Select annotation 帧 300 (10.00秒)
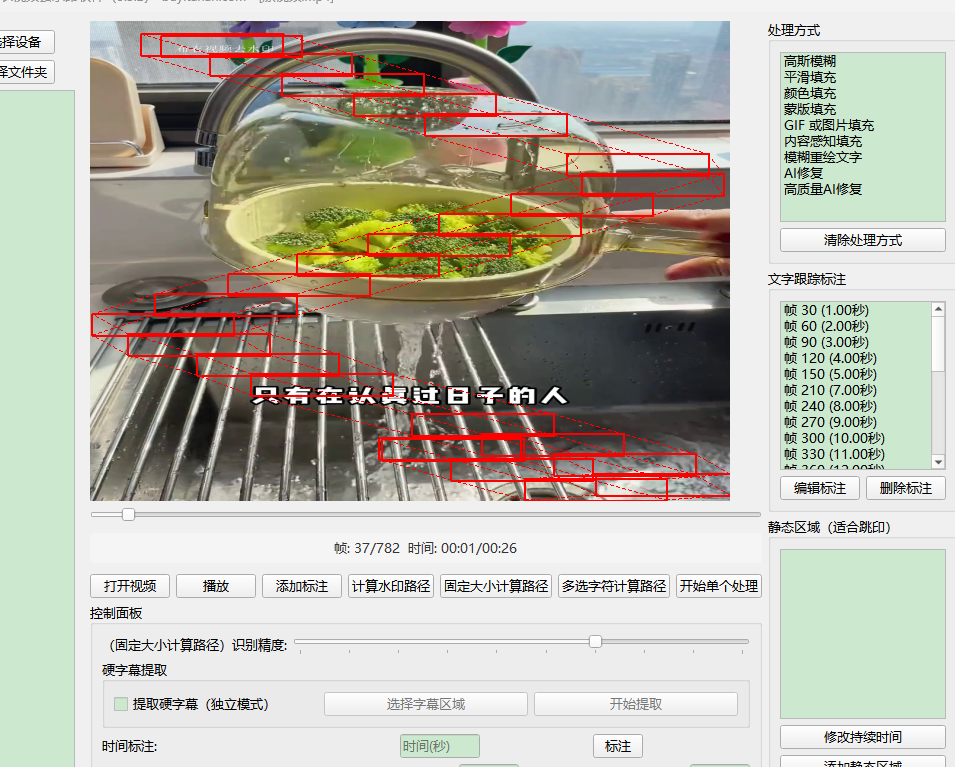 point(834,438)
